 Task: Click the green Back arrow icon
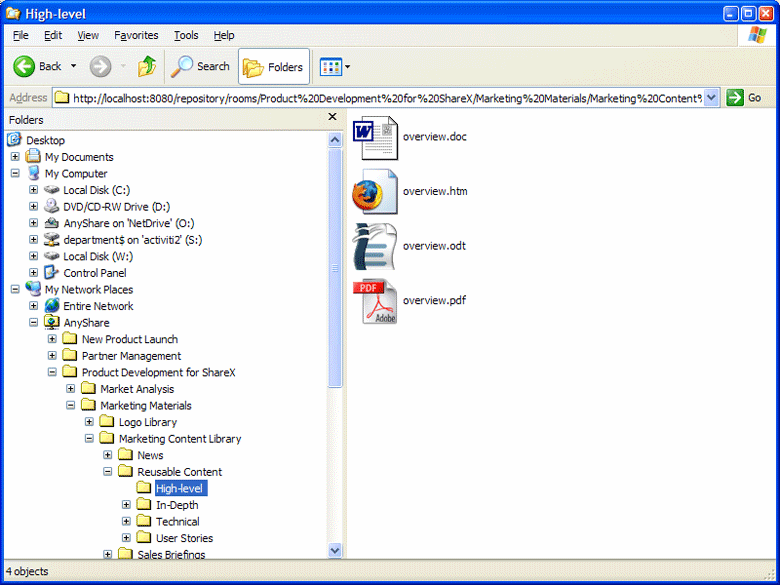point(24,67)
